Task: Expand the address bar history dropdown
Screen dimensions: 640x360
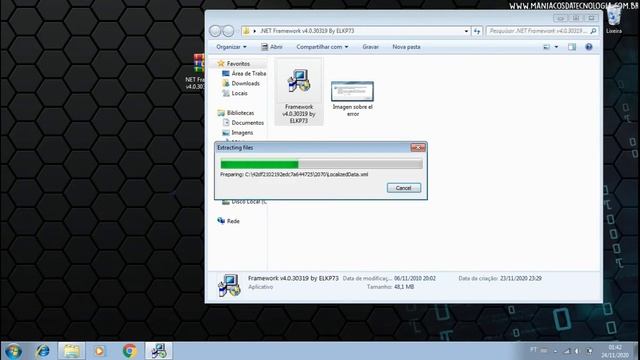Action: 466,31
